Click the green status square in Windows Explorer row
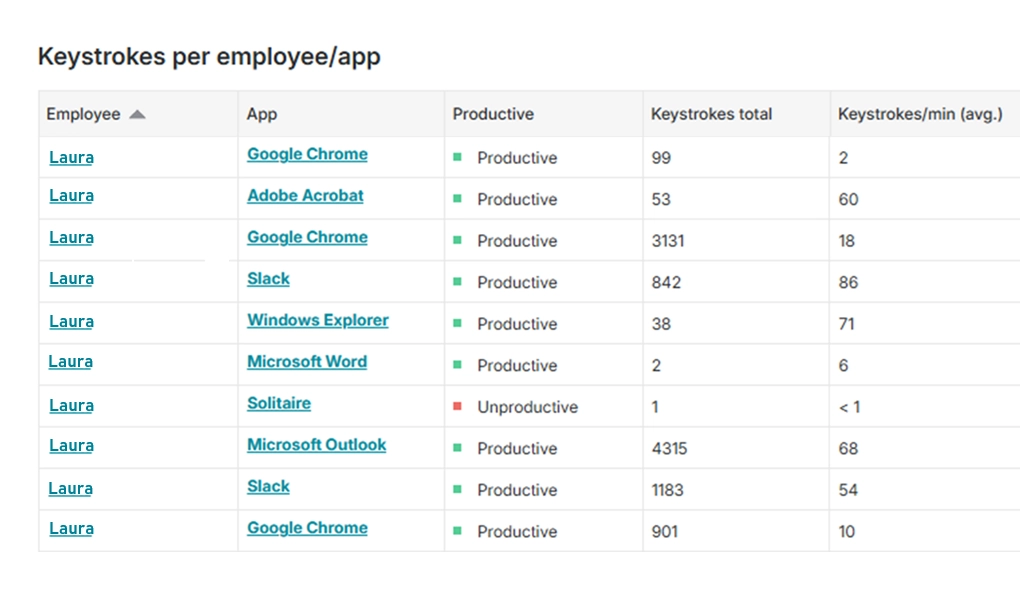The height and width of the screenshot is (600, 1020). point(457,323)
